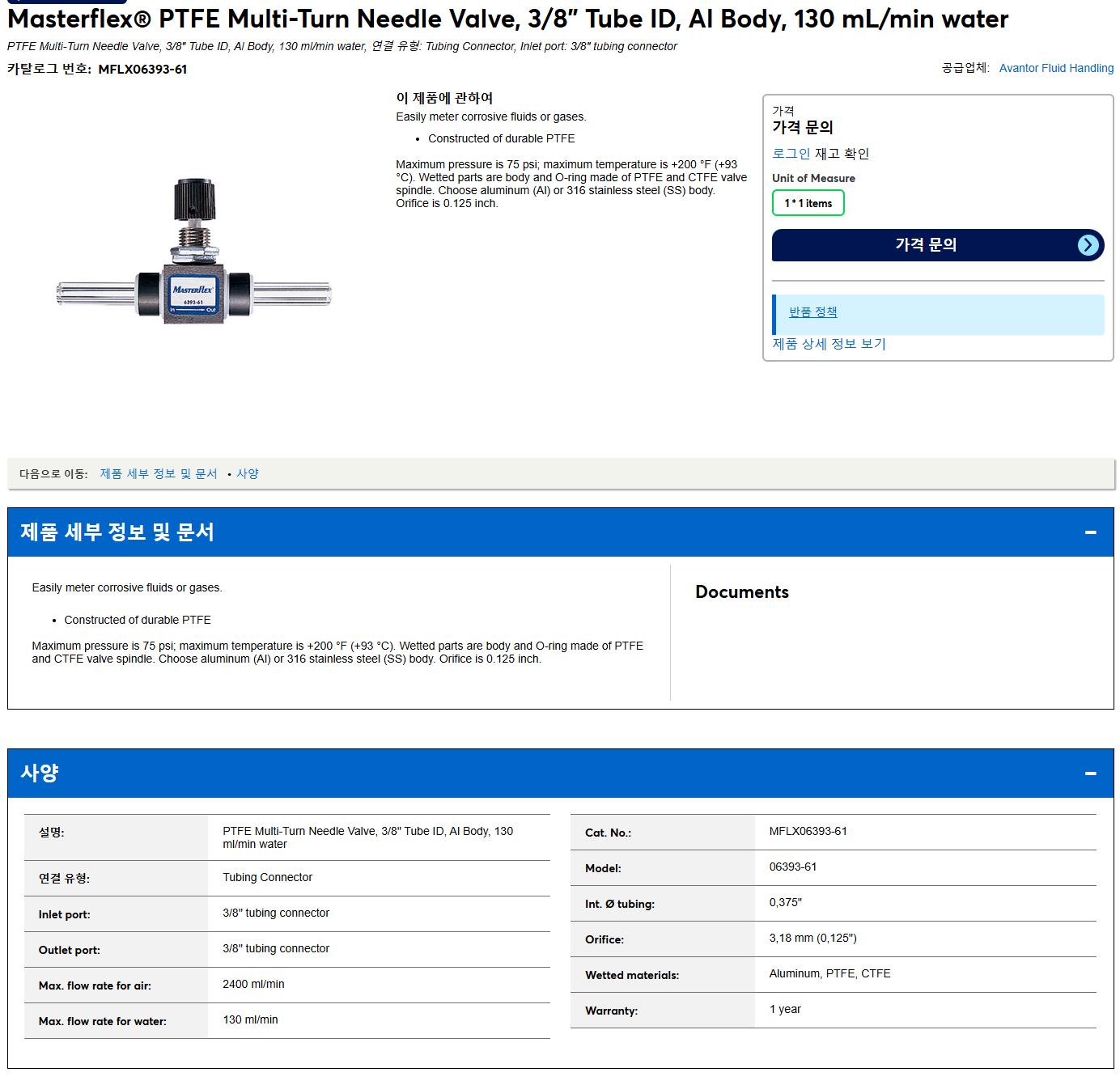
Task: Click the Tubing Connector value
Action: coord(267,878)
